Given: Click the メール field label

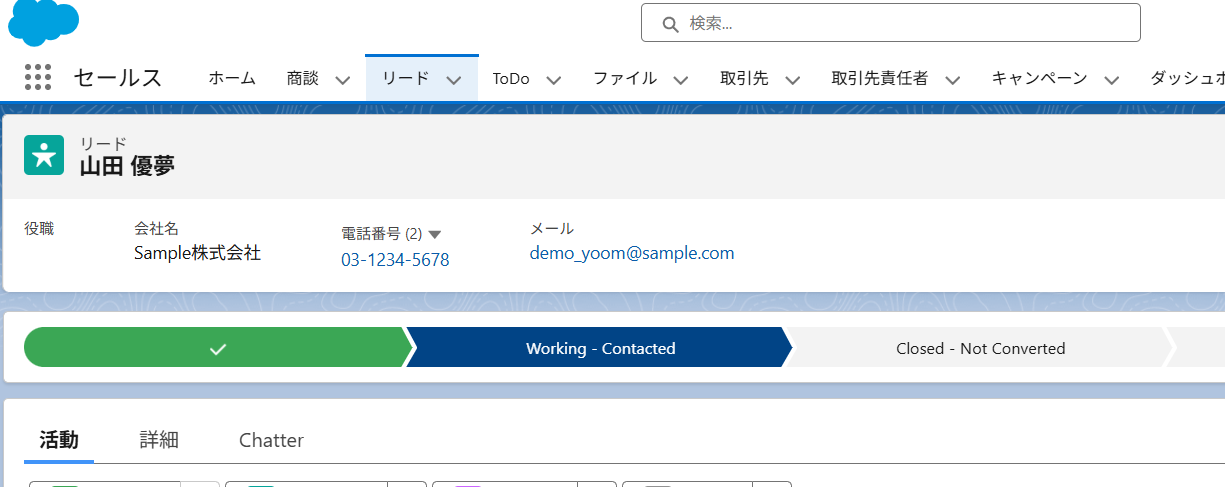Looking at the screenshot, I should pos(552,229).
